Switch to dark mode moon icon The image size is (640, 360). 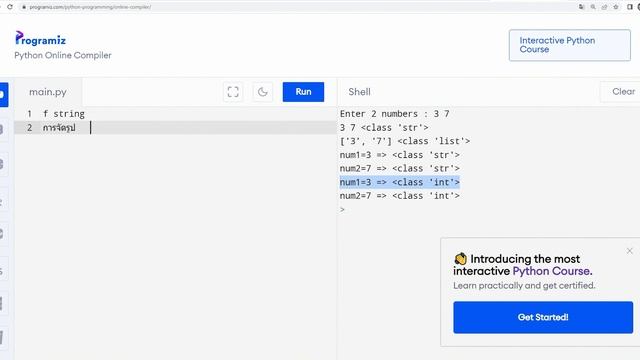pos(262,92)
